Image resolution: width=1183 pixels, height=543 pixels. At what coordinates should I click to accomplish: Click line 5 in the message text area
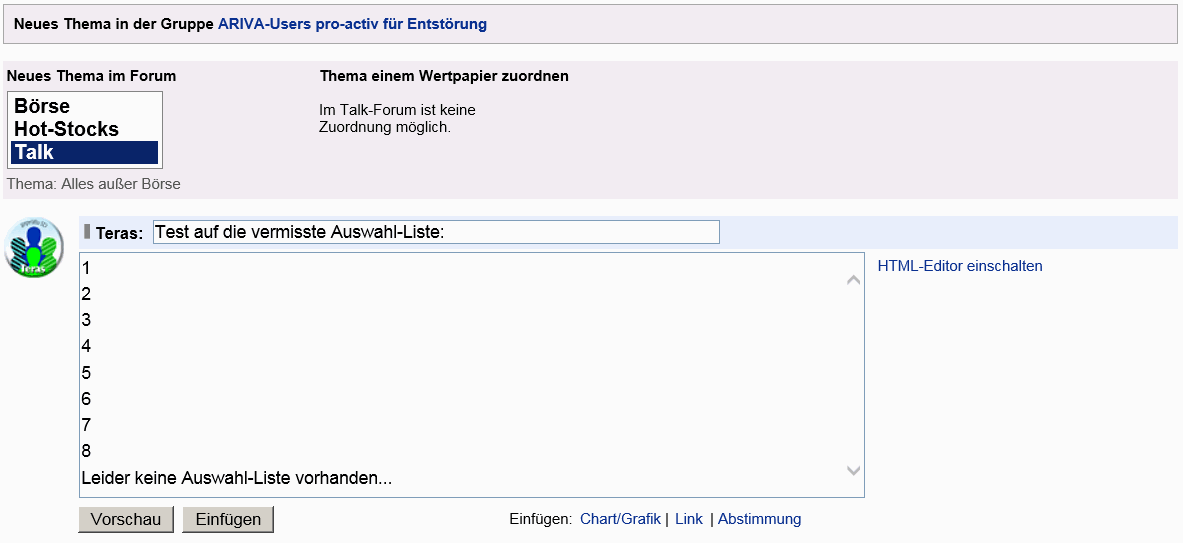[86, 373]
